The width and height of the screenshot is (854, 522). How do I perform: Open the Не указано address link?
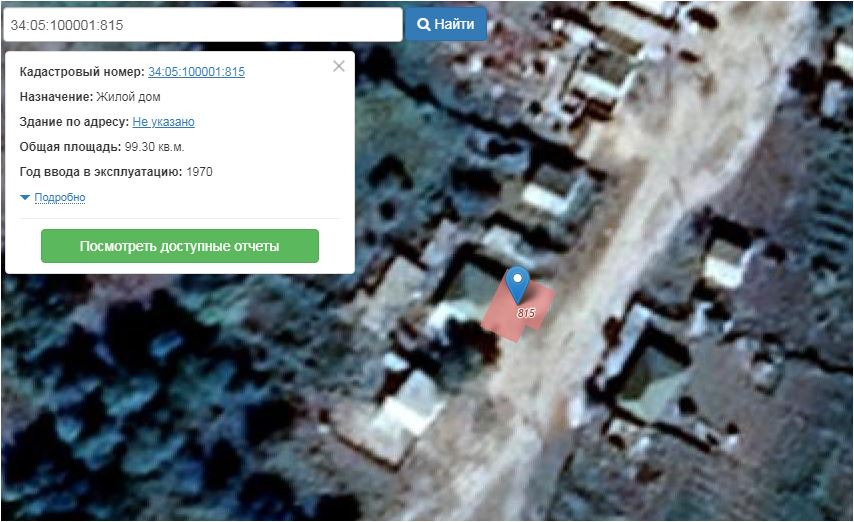163,122
